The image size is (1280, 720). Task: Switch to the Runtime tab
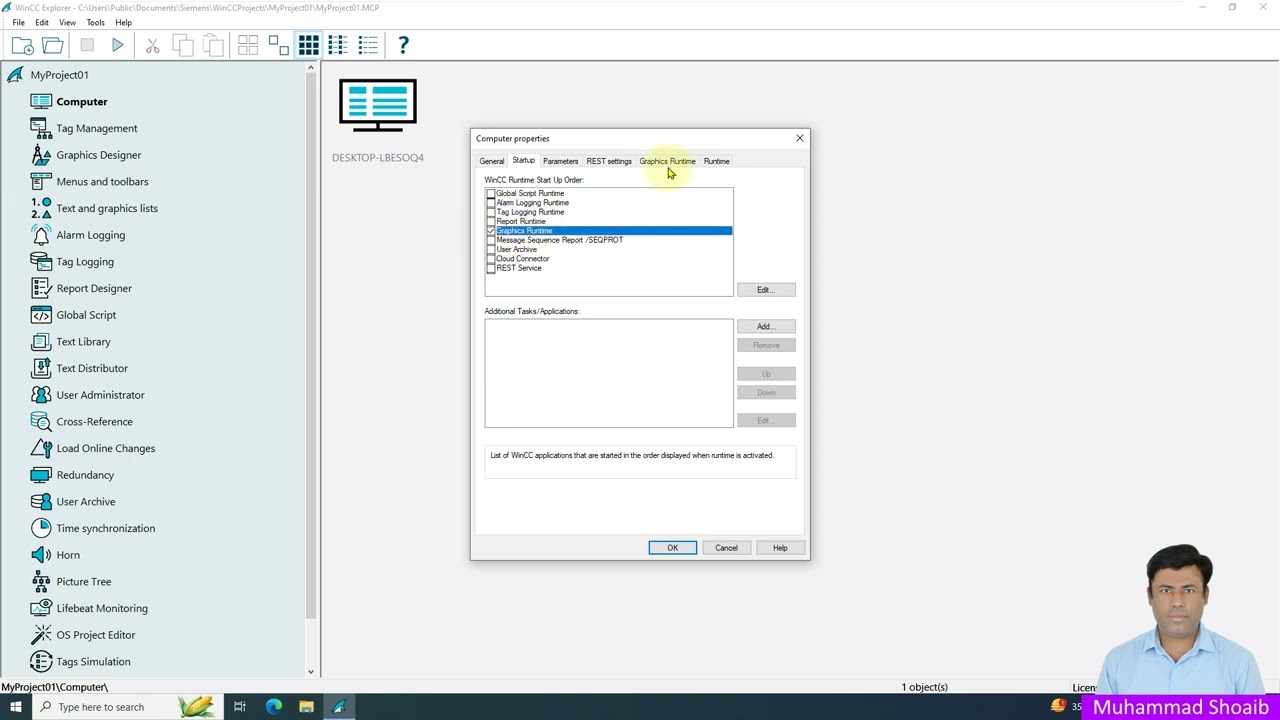pyautogui.click(x=716, y=161)
